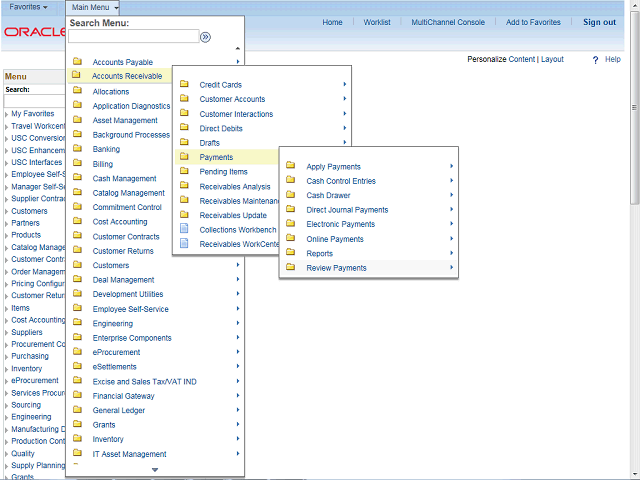
Task: Click the General Ledger folder icon
Action: [77, 410]
